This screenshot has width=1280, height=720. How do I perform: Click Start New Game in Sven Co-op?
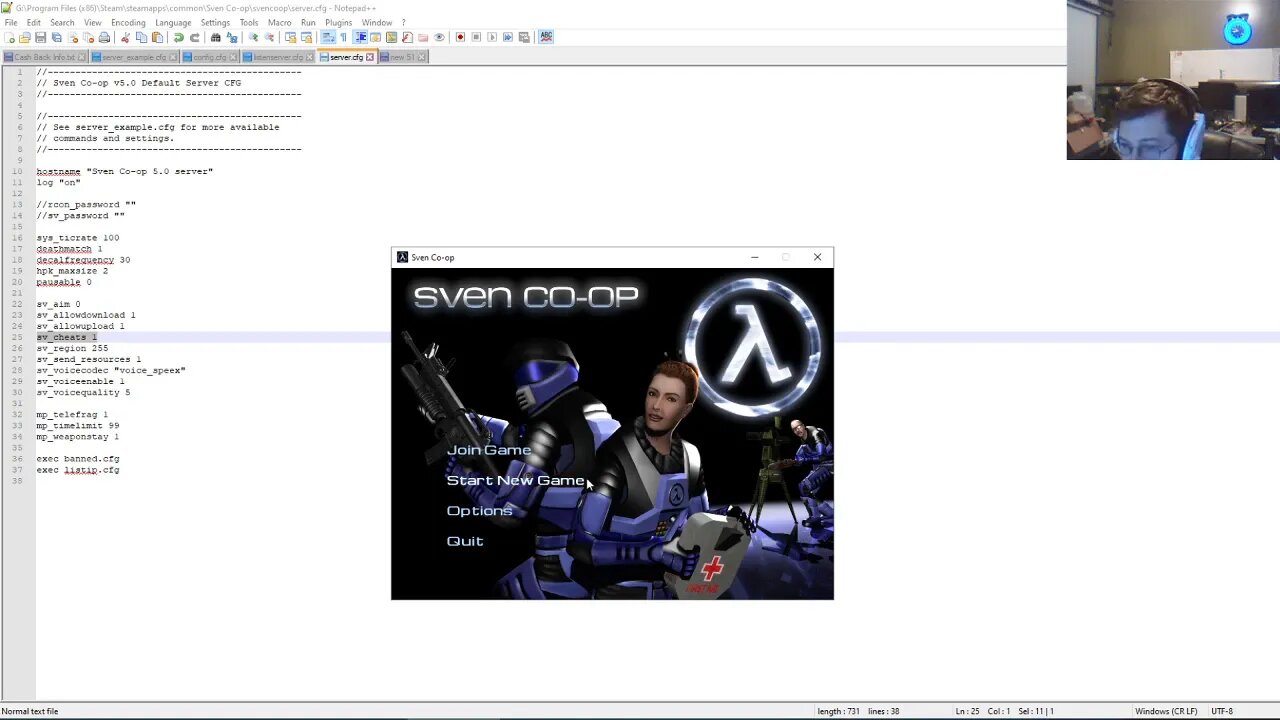(x=515, y=480)
